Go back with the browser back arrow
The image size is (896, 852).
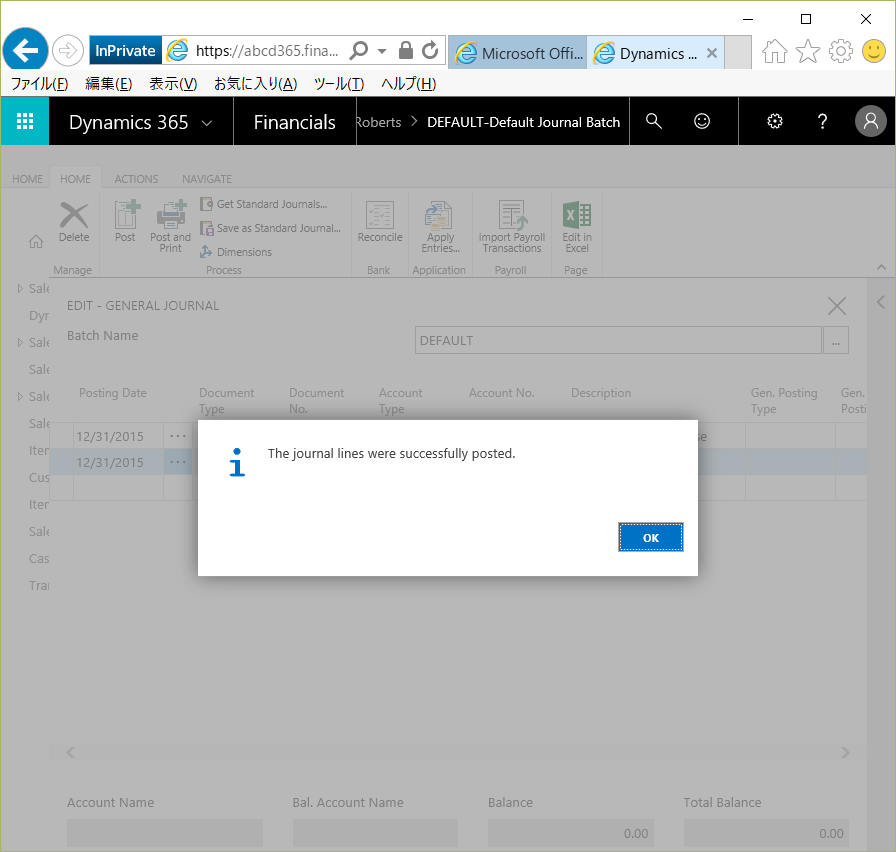tap(25, 50)
